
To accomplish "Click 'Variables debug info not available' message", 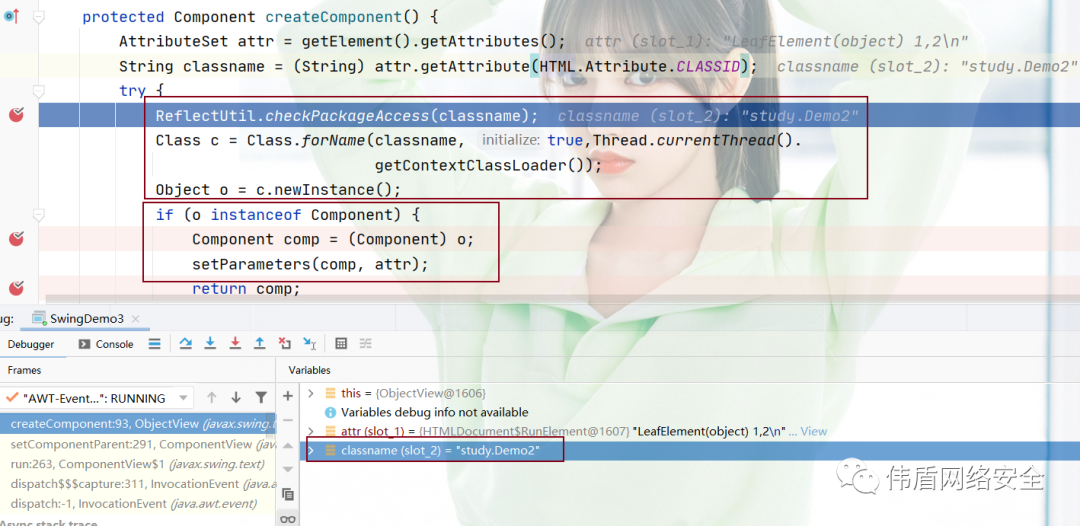I will 434,412.
